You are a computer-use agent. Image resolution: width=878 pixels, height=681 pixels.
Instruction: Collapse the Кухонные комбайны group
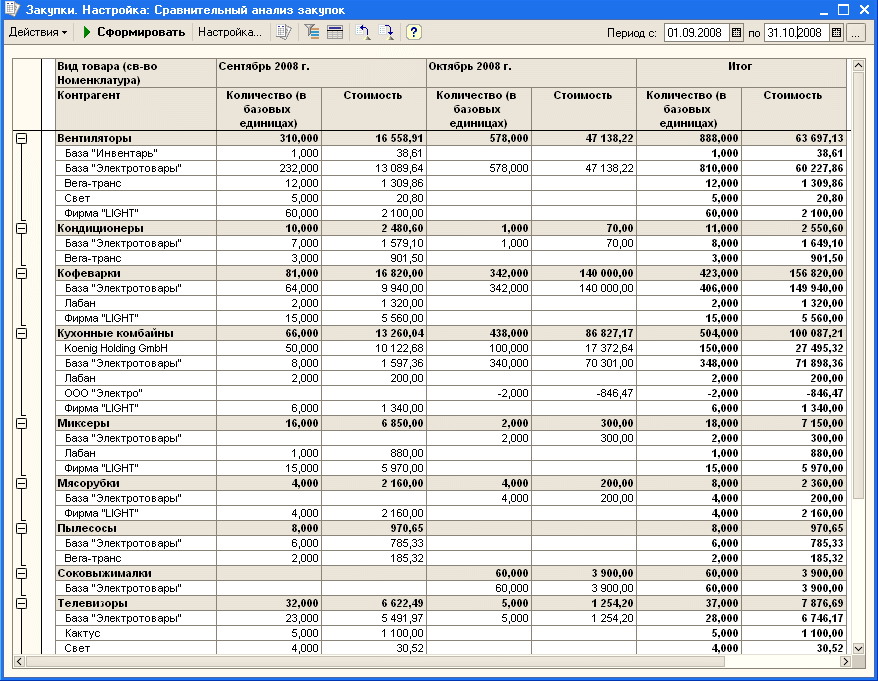[x=21, y=333]
